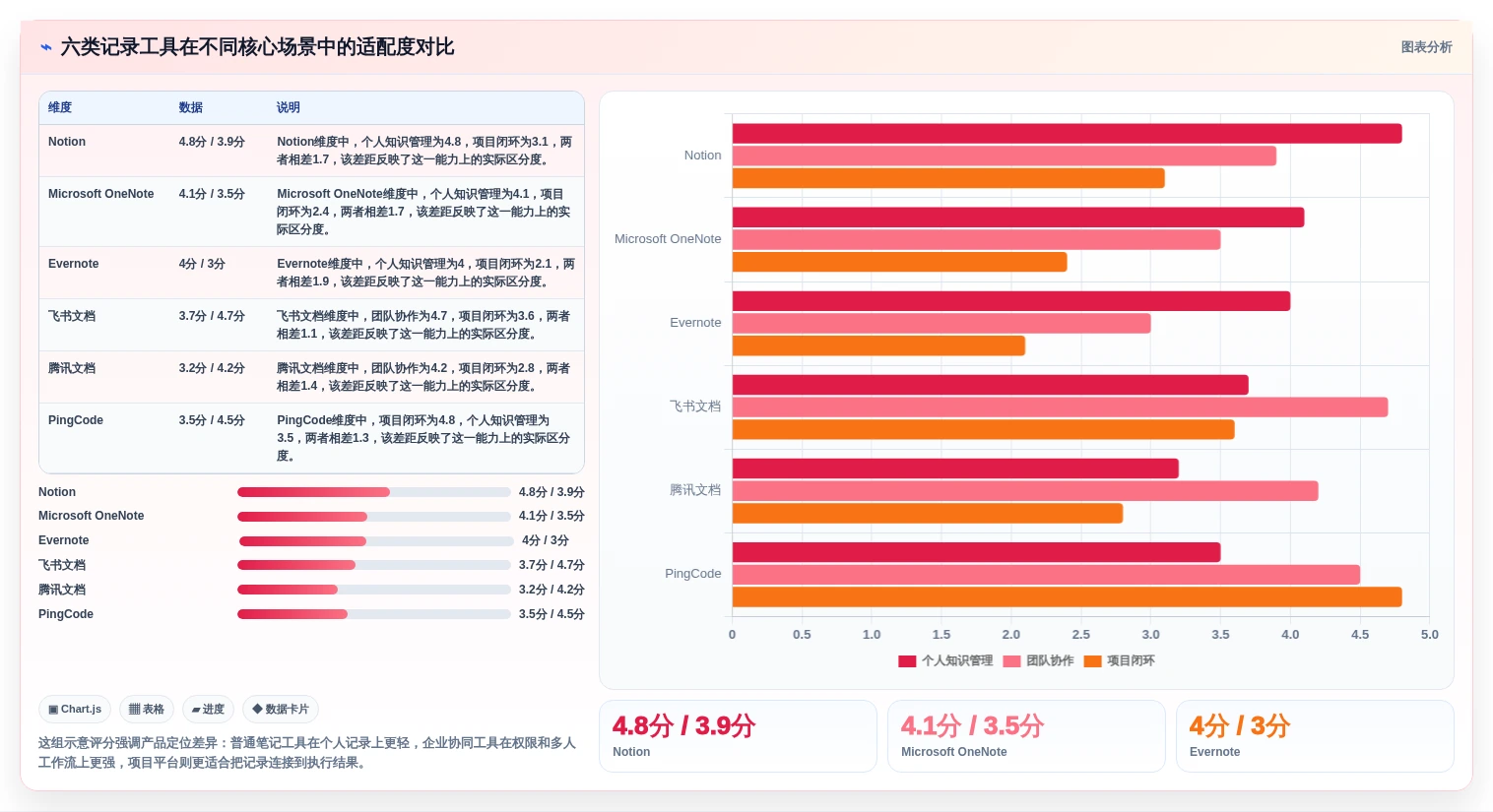Viewport: 1493px width, 812px height.
Task: Click table cell 4分 / 3分
Action: 202,264
